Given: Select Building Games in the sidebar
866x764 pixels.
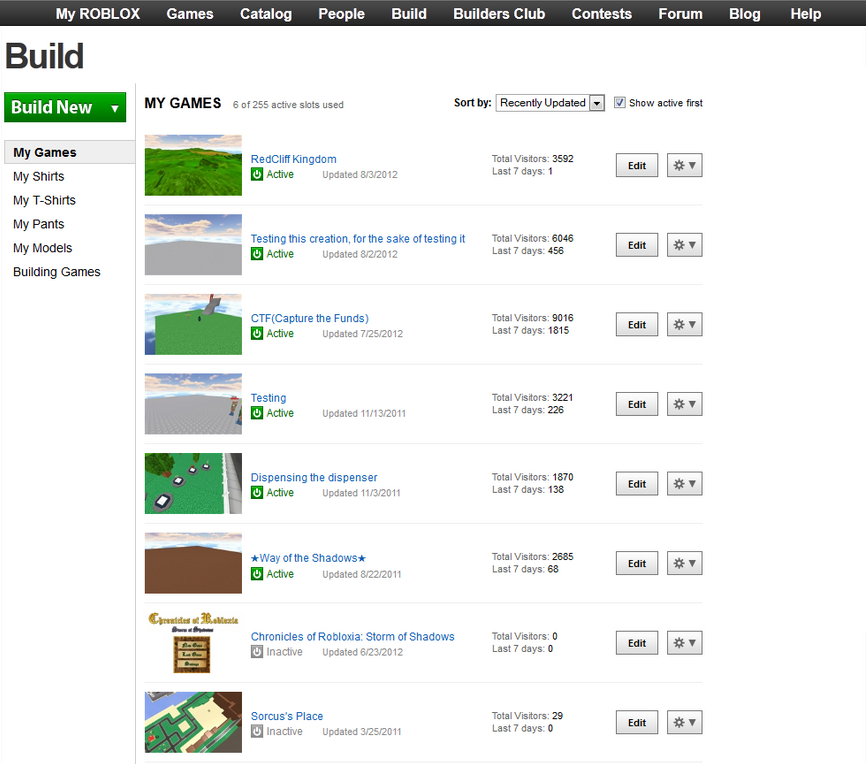Looking at the screenshot, I should pos(57,272).
